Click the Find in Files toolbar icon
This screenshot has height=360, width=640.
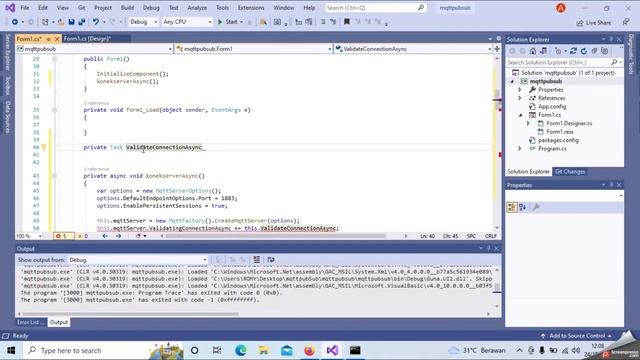[263, 22]
